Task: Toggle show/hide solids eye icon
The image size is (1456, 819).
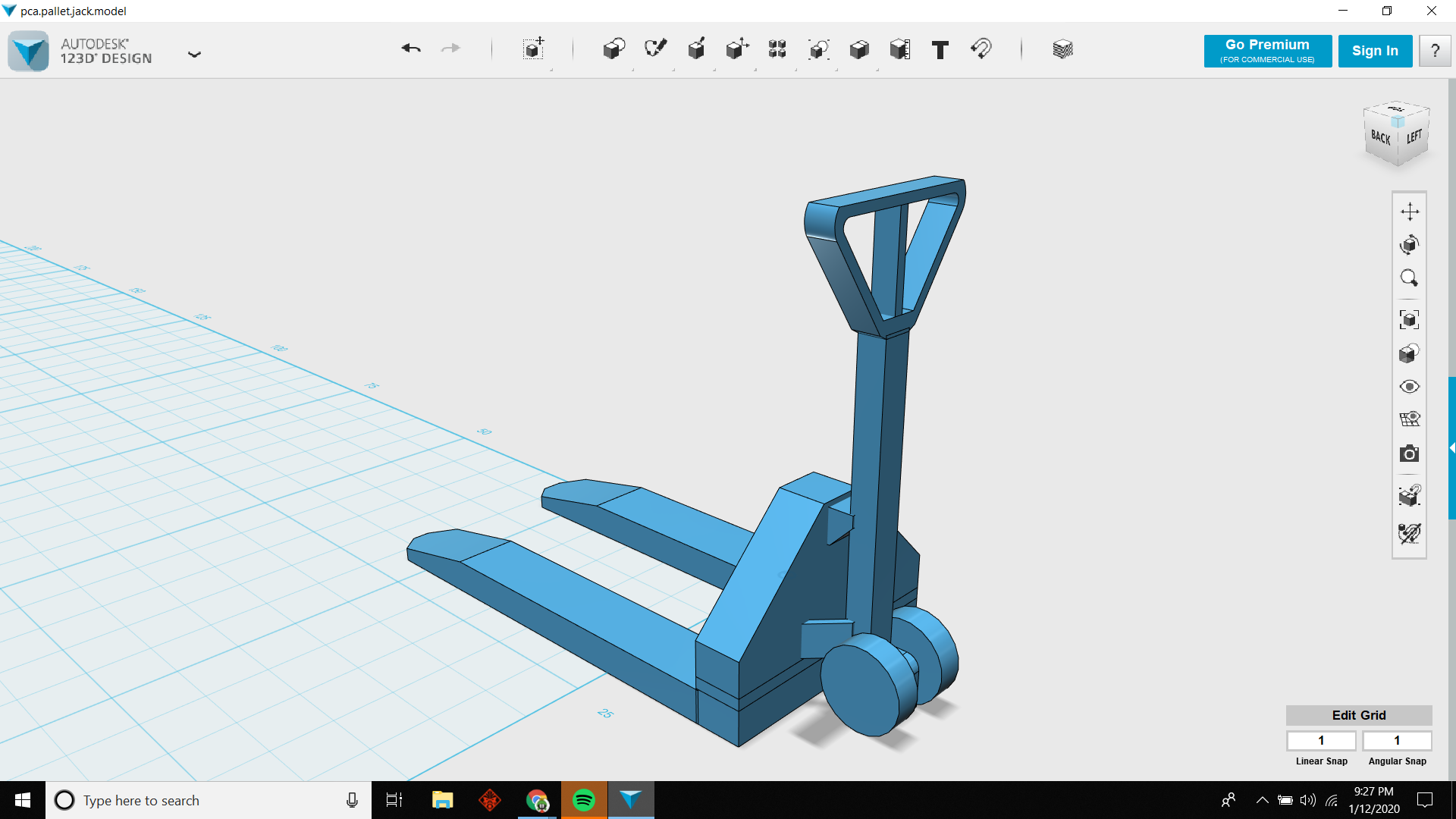Action: 1410,387
